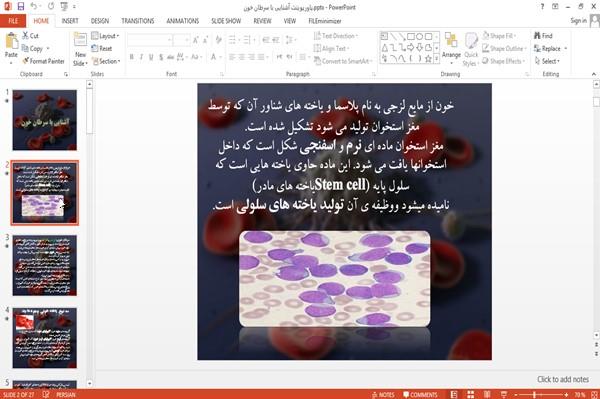Click the 'Click to add notes' area
Viewport: 600px width, 399px height.
click(x=562, y=379)
